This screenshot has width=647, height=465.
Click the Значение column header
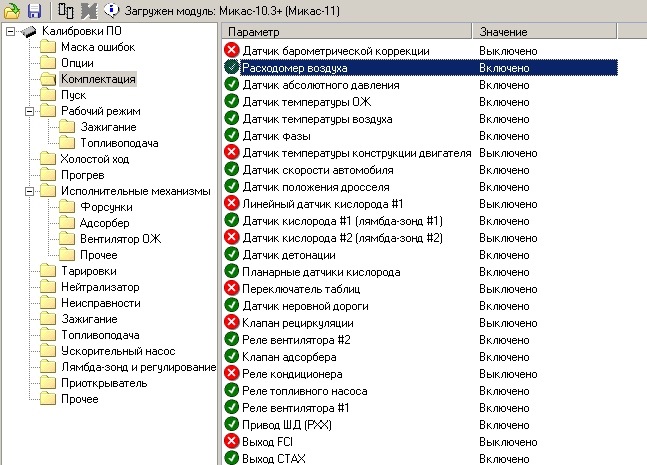point(544,32)
